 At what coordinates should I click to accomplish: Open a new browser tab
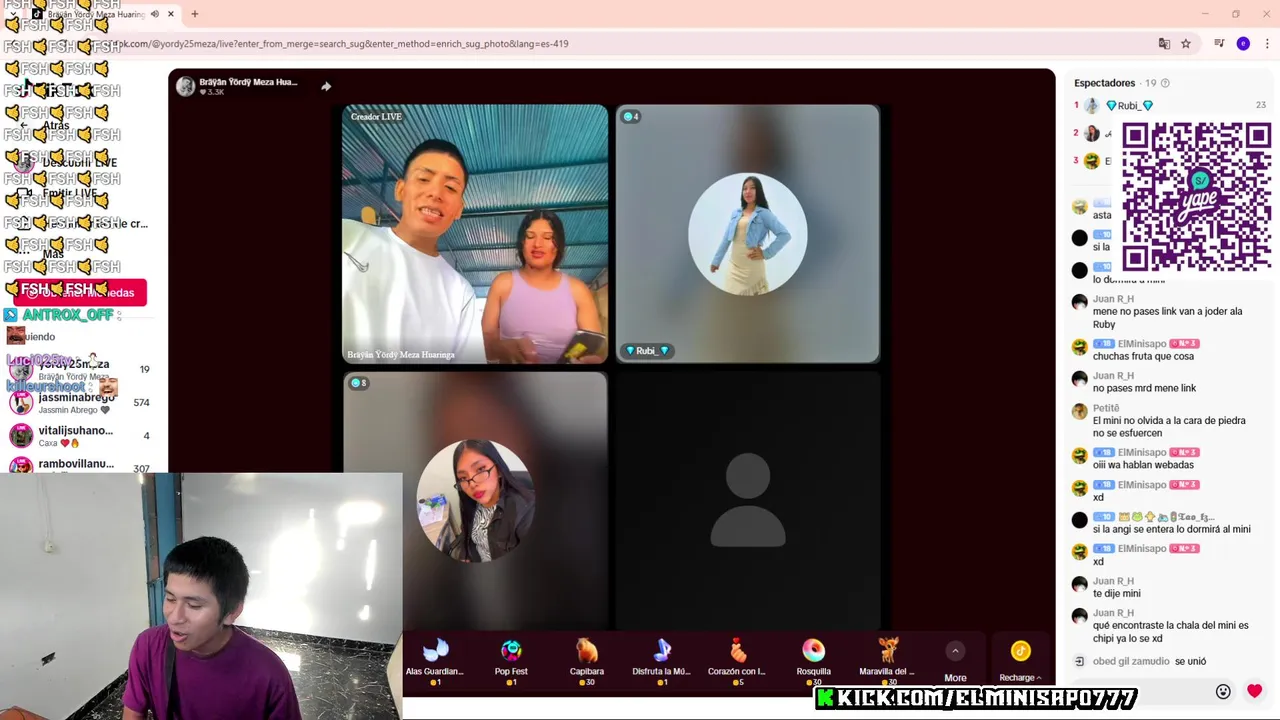click(195, 14)
